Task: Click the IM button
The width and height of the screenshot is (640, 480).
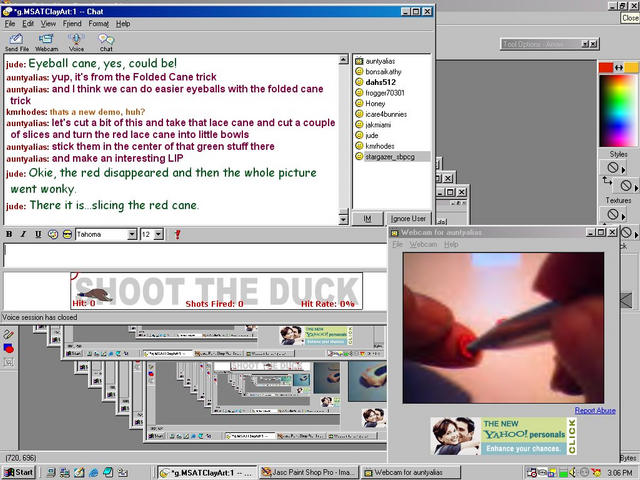Action: pyautogui.click(x=367, y=219)
